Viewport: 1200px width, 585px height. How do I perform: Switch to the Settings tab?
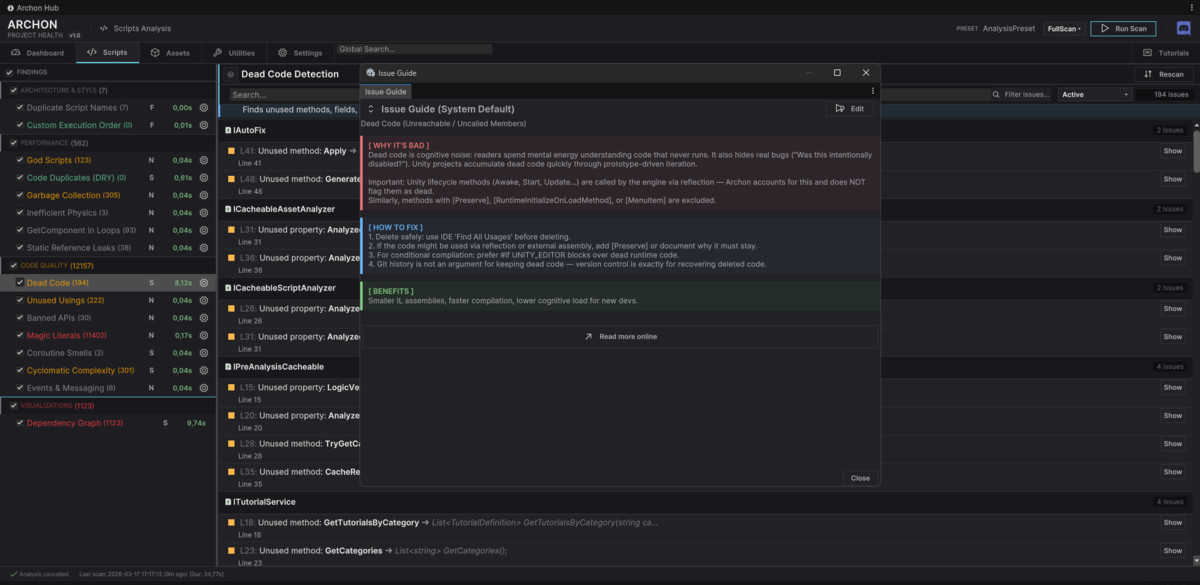pos(300,52)
